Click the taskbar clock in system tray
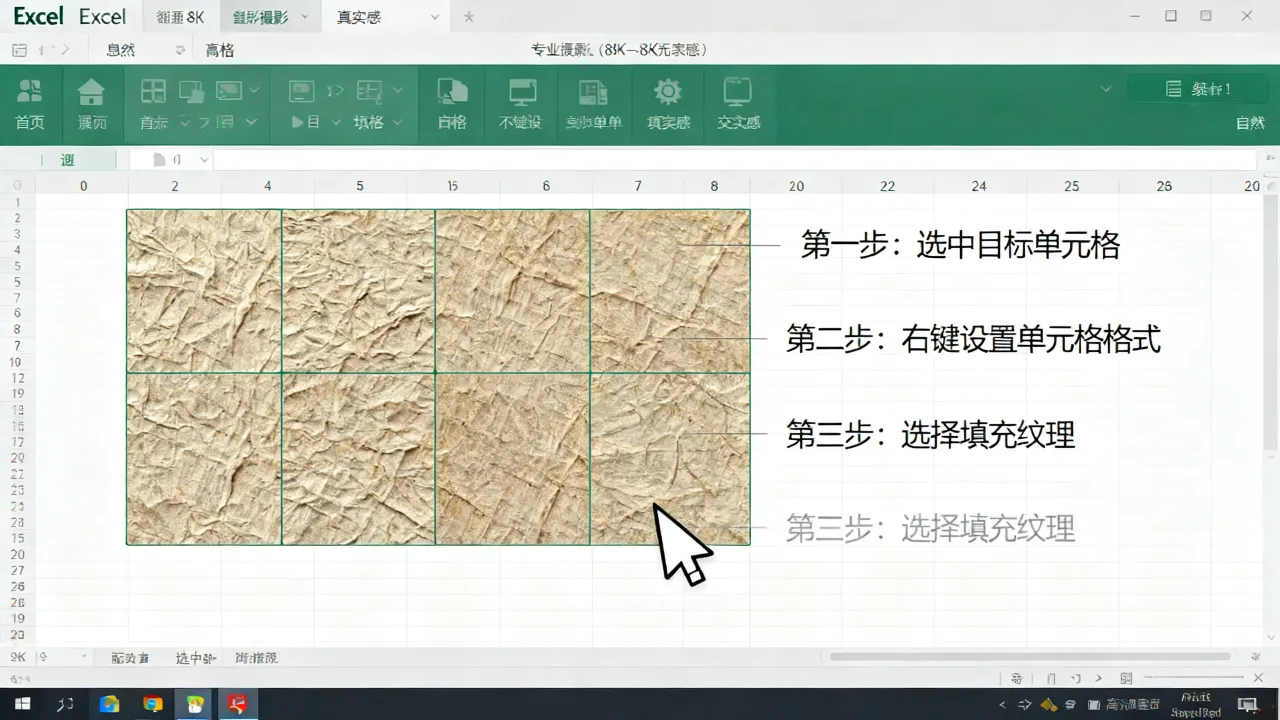 1196,705
